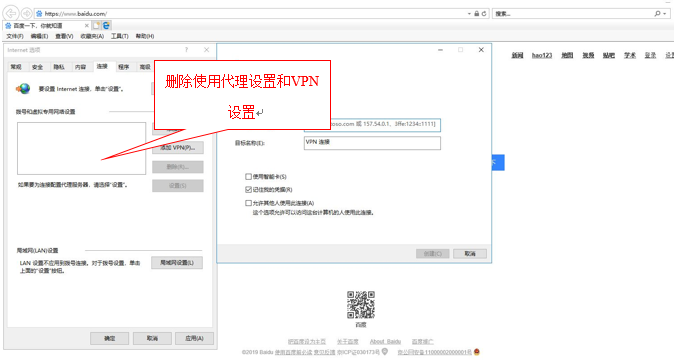Switch to the 安全 tab
Screen dimensions: 674x360
click(37, 67)
